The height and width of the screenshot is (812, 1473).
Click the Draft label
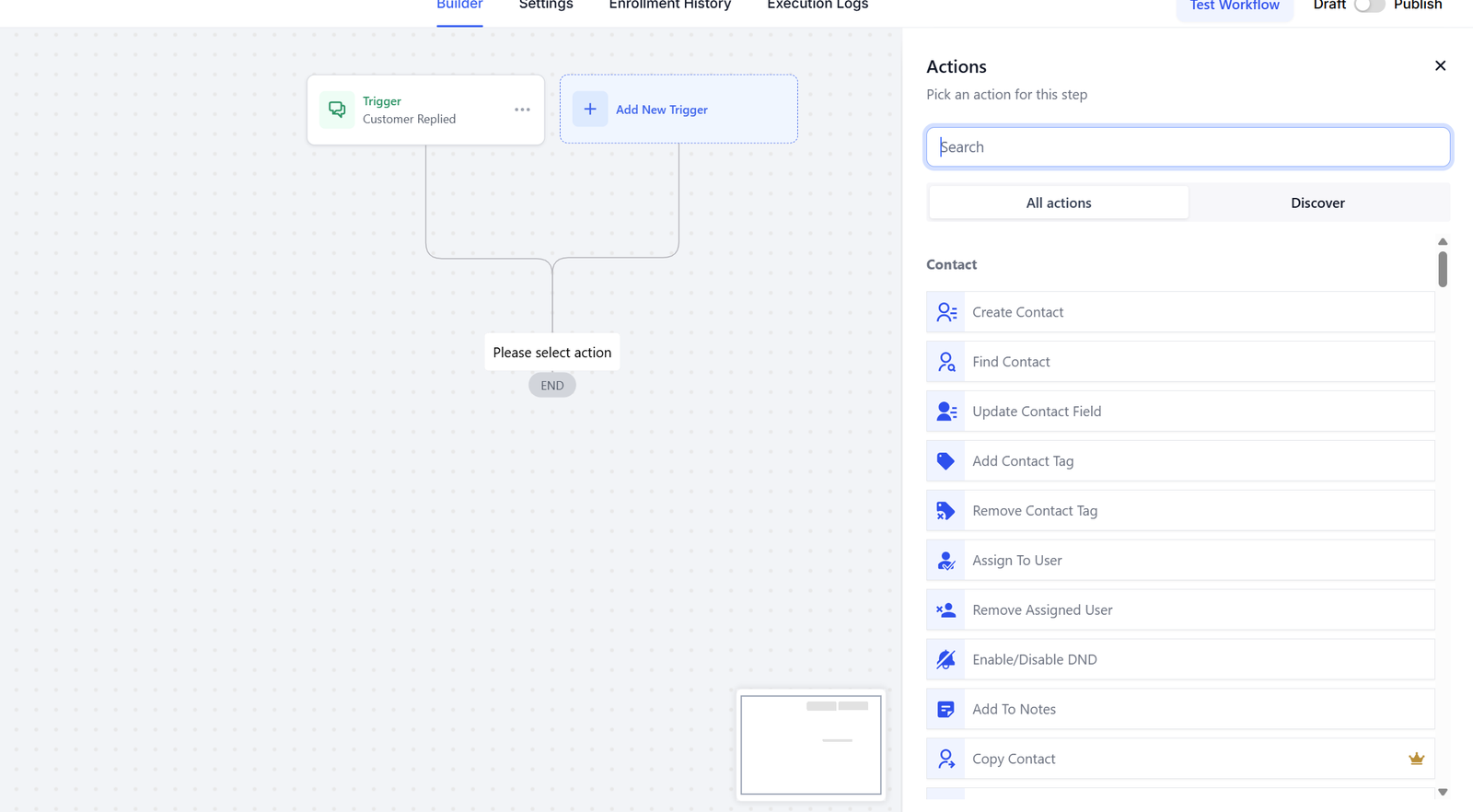(1329, 5)
